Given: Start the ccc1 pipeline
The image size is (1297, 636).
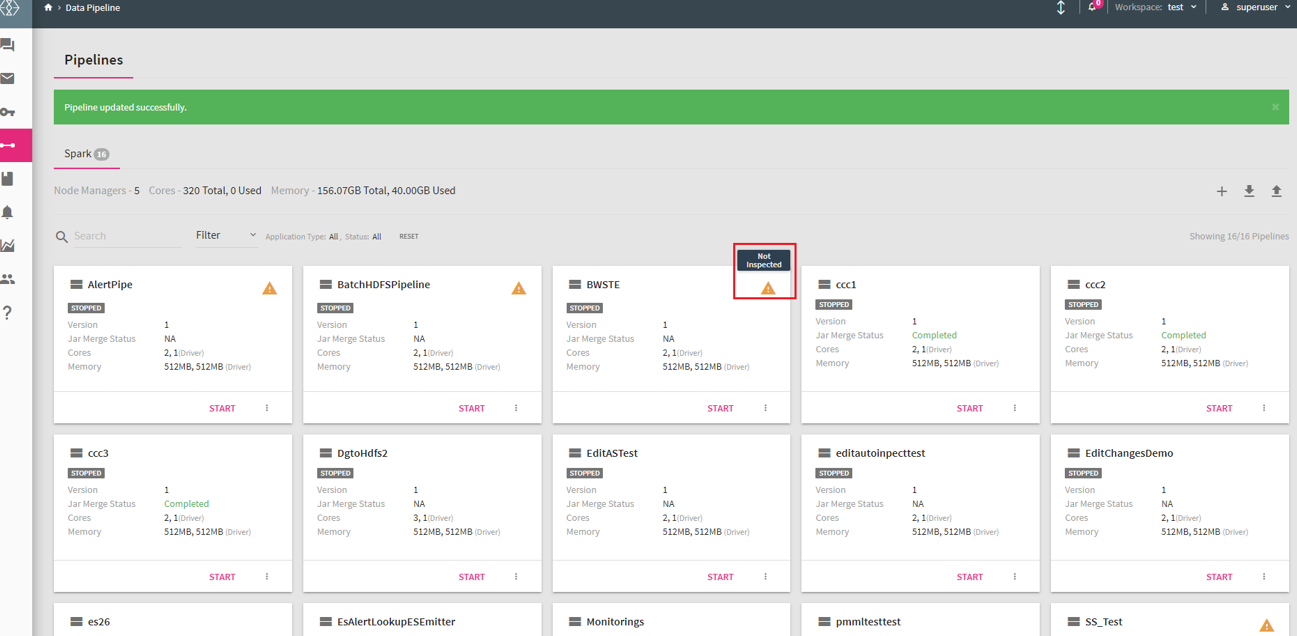Looking at the screenshot, I should 970,408.
